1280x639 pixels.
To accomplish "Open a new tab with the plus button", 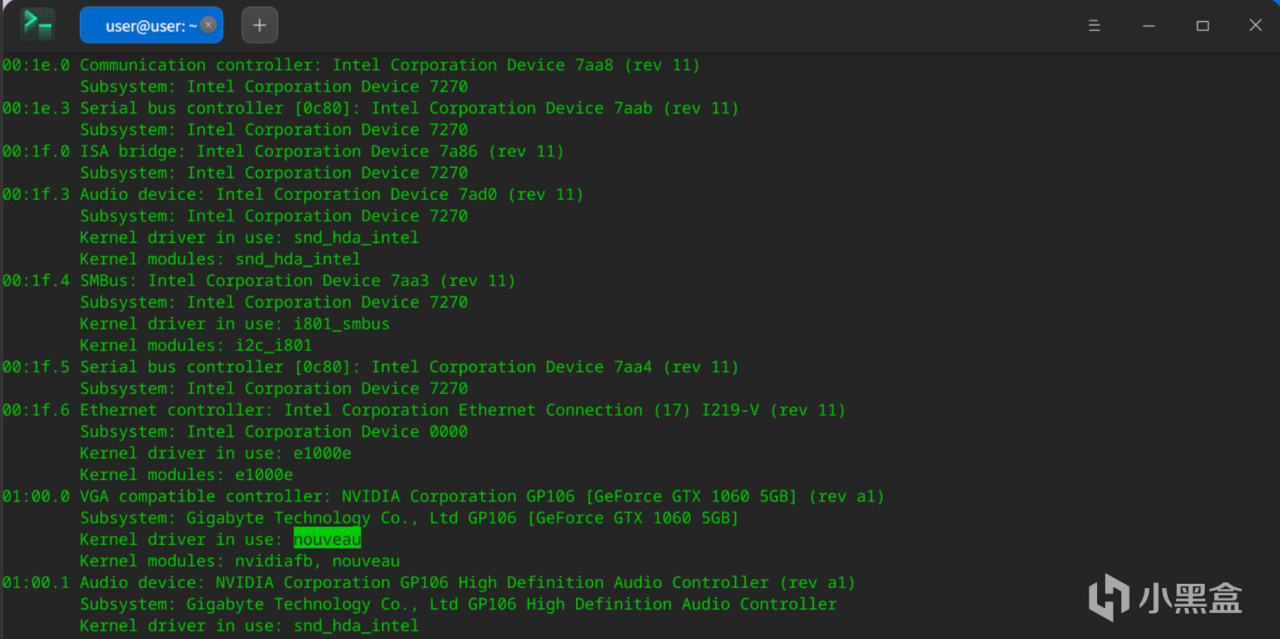I will pyautogui.click(x=260, y=25).
